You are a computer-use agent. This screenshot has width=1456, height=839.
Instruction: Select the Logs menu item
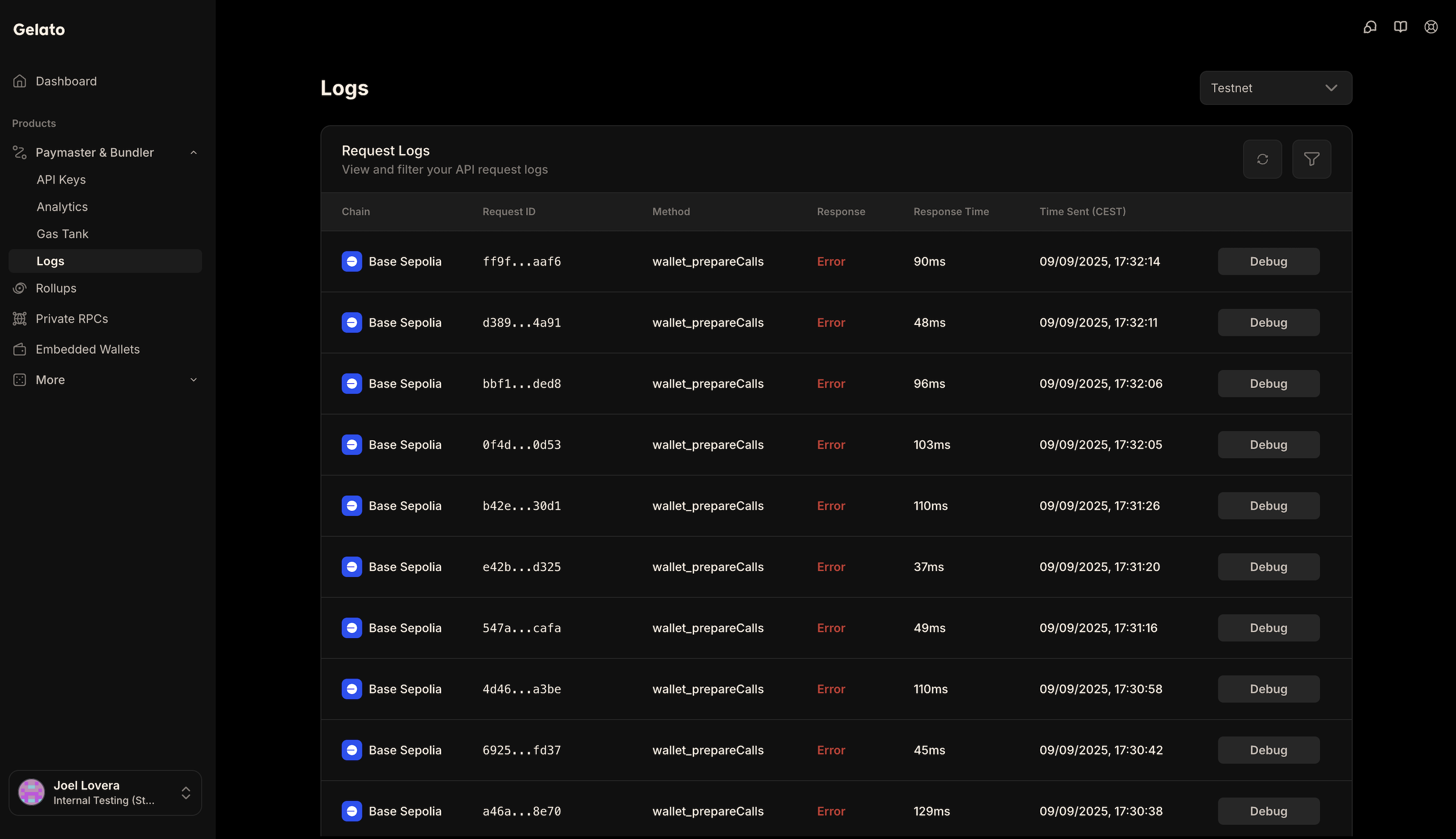point(105,261)
